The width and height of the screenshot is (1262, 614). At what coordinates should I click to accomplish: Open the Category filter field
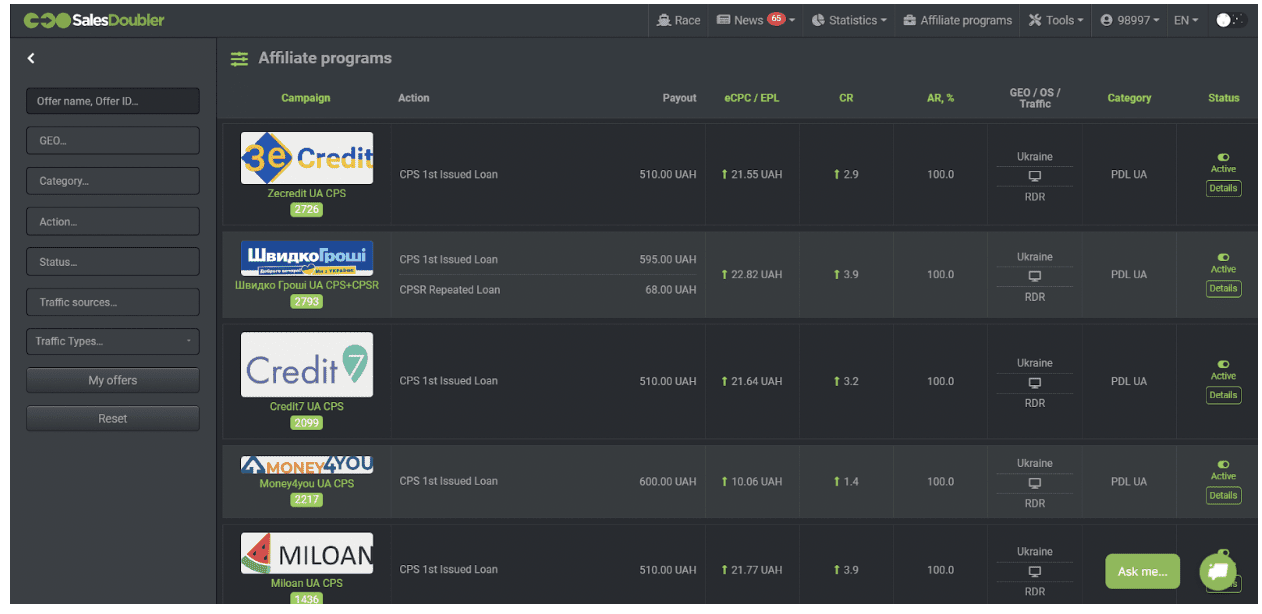(x=113, y=181)
